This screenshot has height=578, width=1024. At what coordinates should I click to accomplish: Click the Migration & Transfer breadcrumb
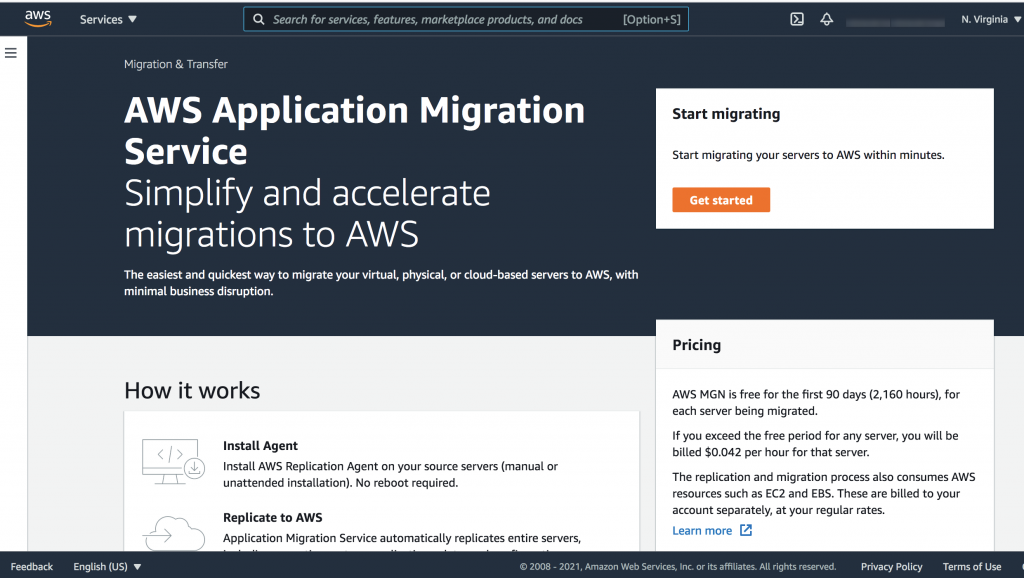pos(176,64)
